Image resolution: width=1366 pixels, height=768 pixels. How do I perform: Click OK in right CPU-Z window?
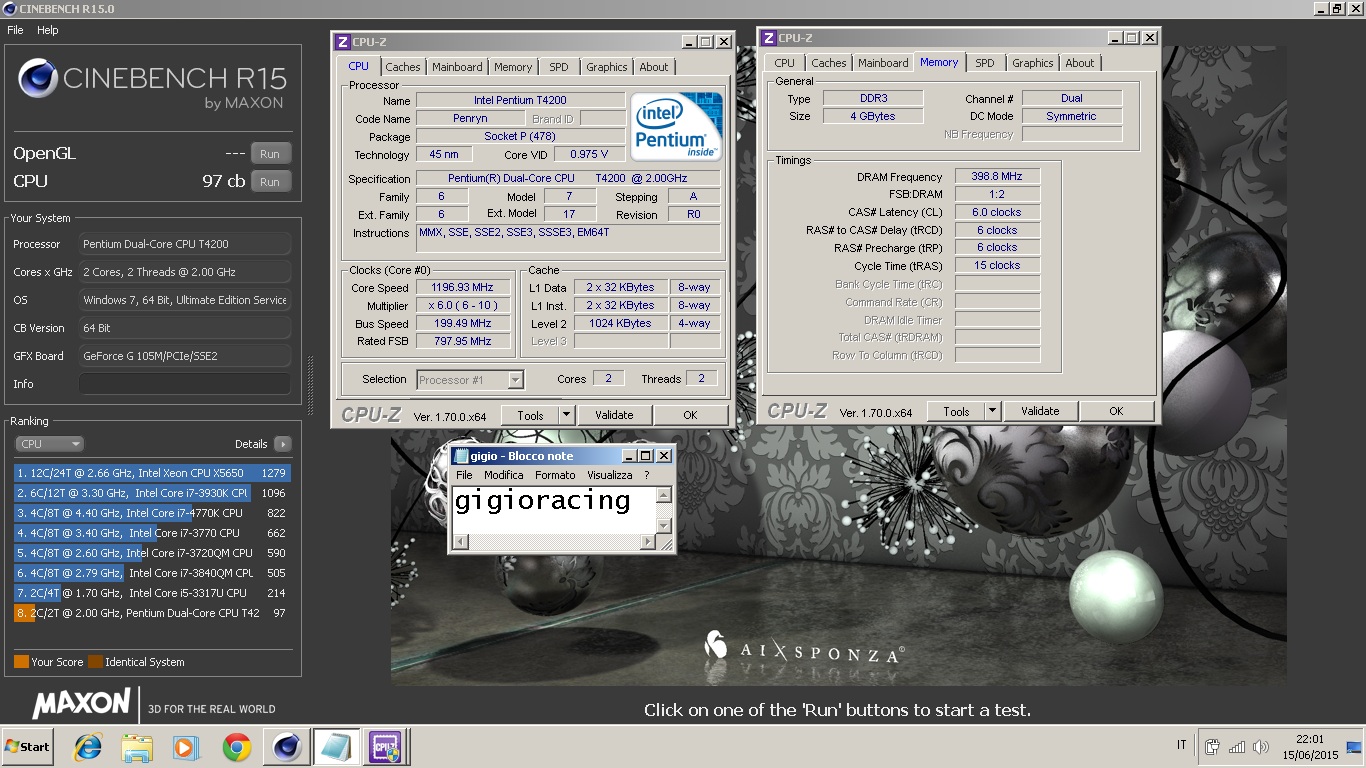[1116, 411]
